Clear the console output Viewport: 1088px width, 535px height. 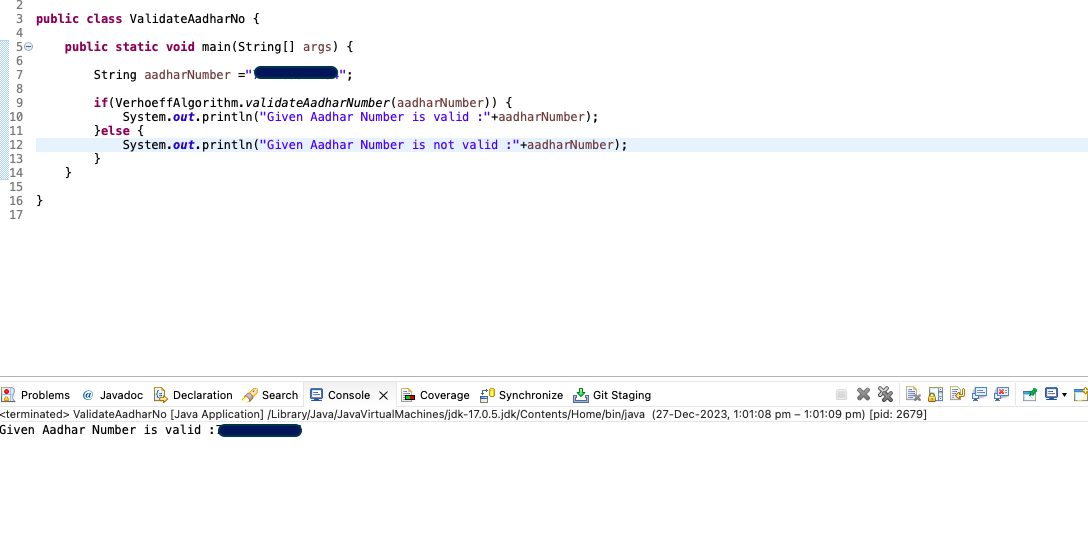pyautogui.click(x=913, y=394)
